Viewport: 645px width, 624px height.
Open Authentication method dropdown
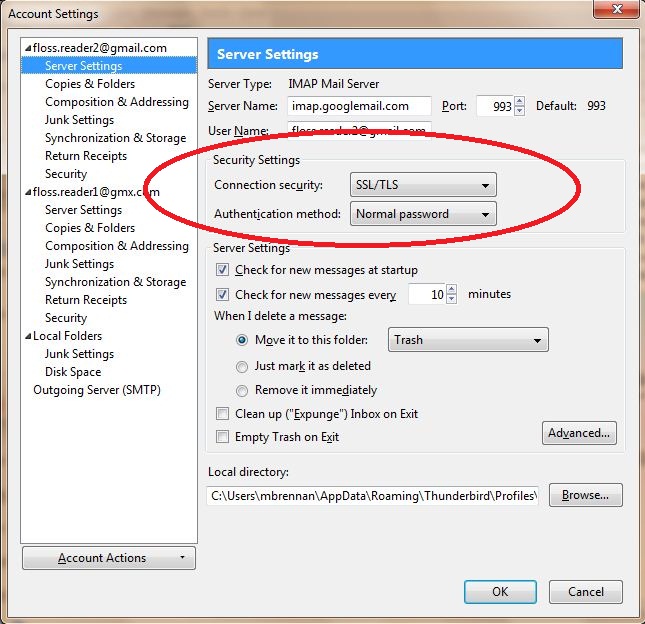point(423,214)
